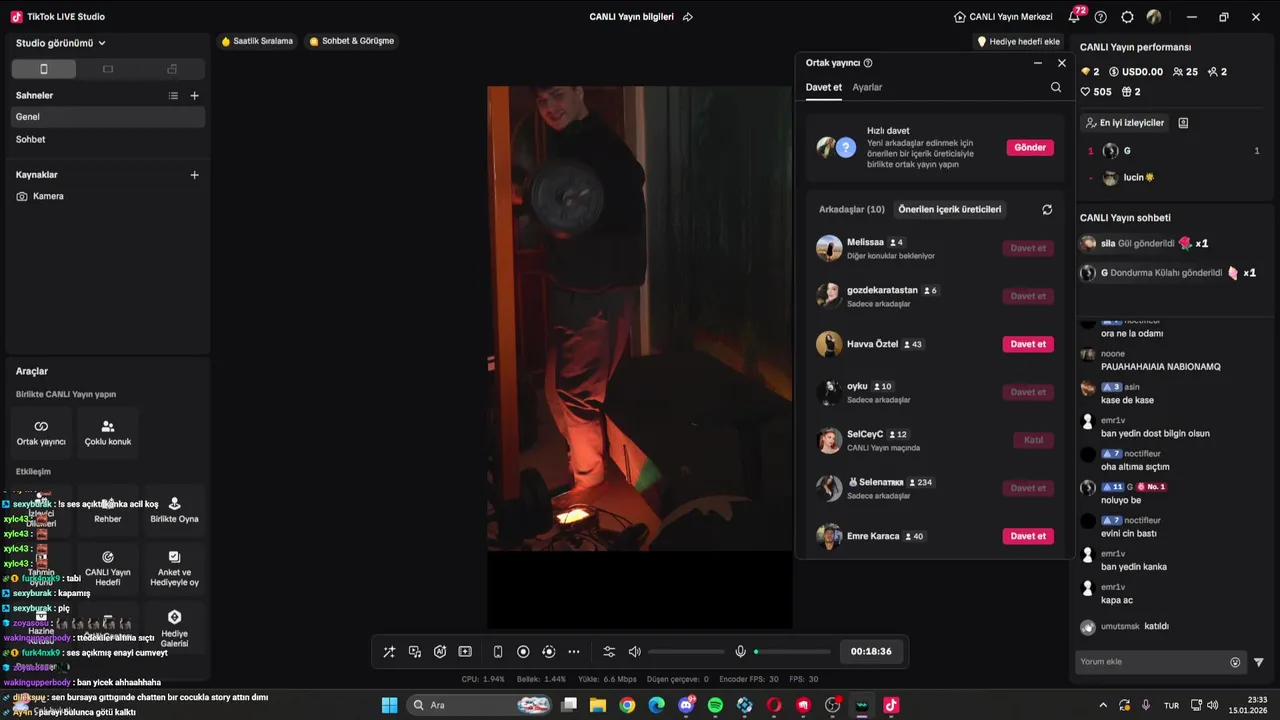Select the portrait phone layout toggle

coord(43,69)
